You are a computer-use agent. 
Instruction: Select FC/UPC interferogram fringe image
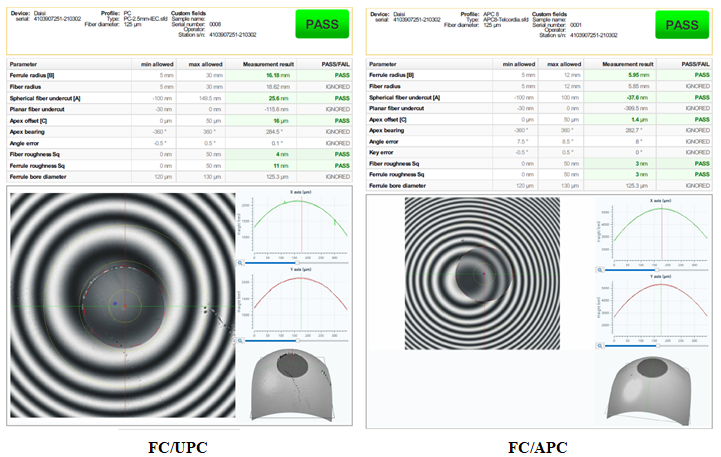pyautogui.click(x=120, y=305)
